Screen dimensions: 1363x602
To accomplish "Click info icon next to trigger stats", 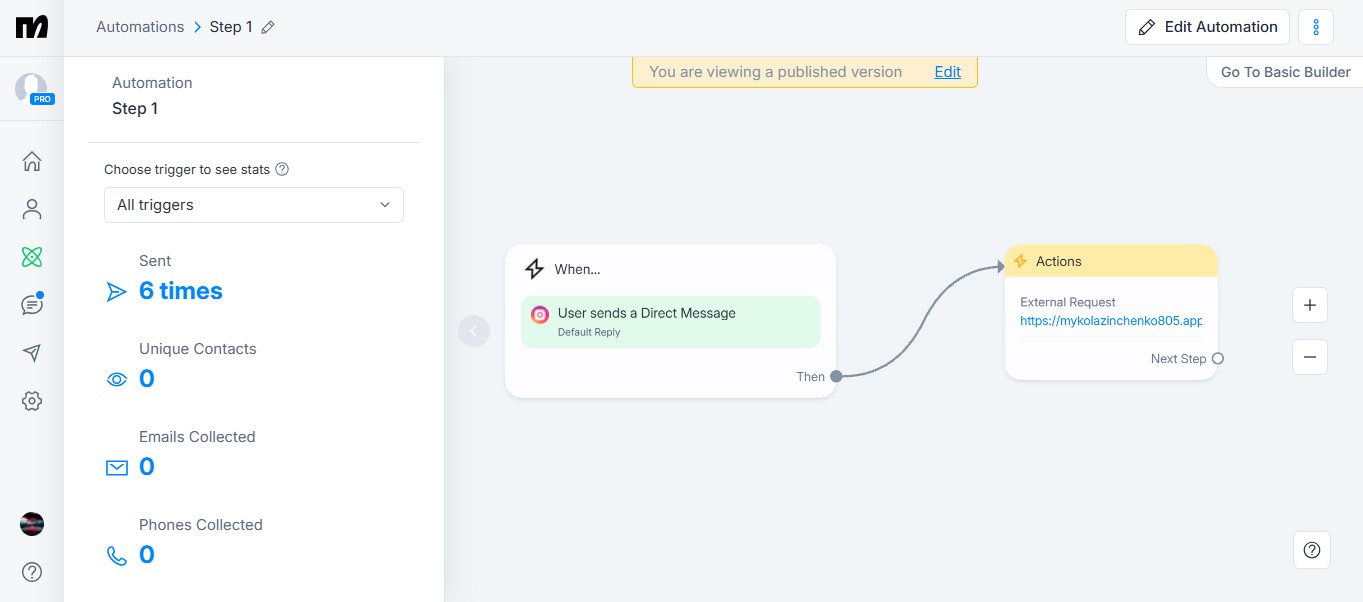I will tap(282, 169).
